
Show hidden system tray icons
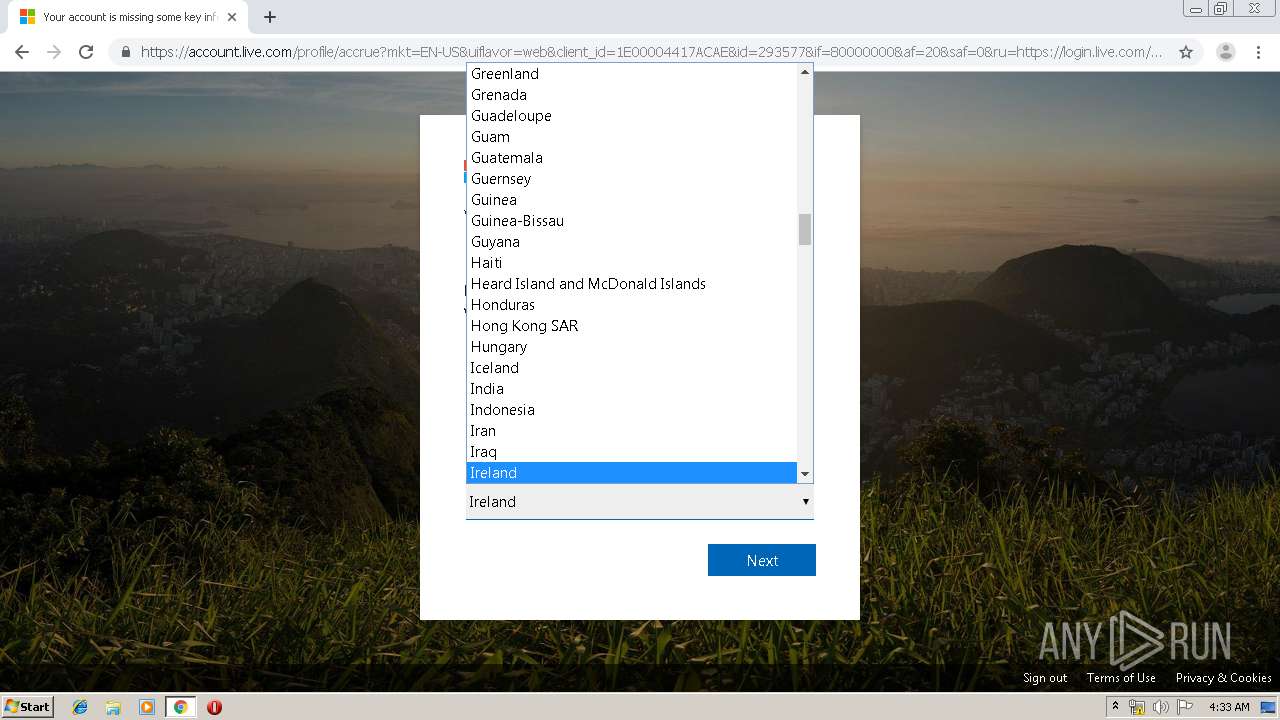pos(1115,707)
